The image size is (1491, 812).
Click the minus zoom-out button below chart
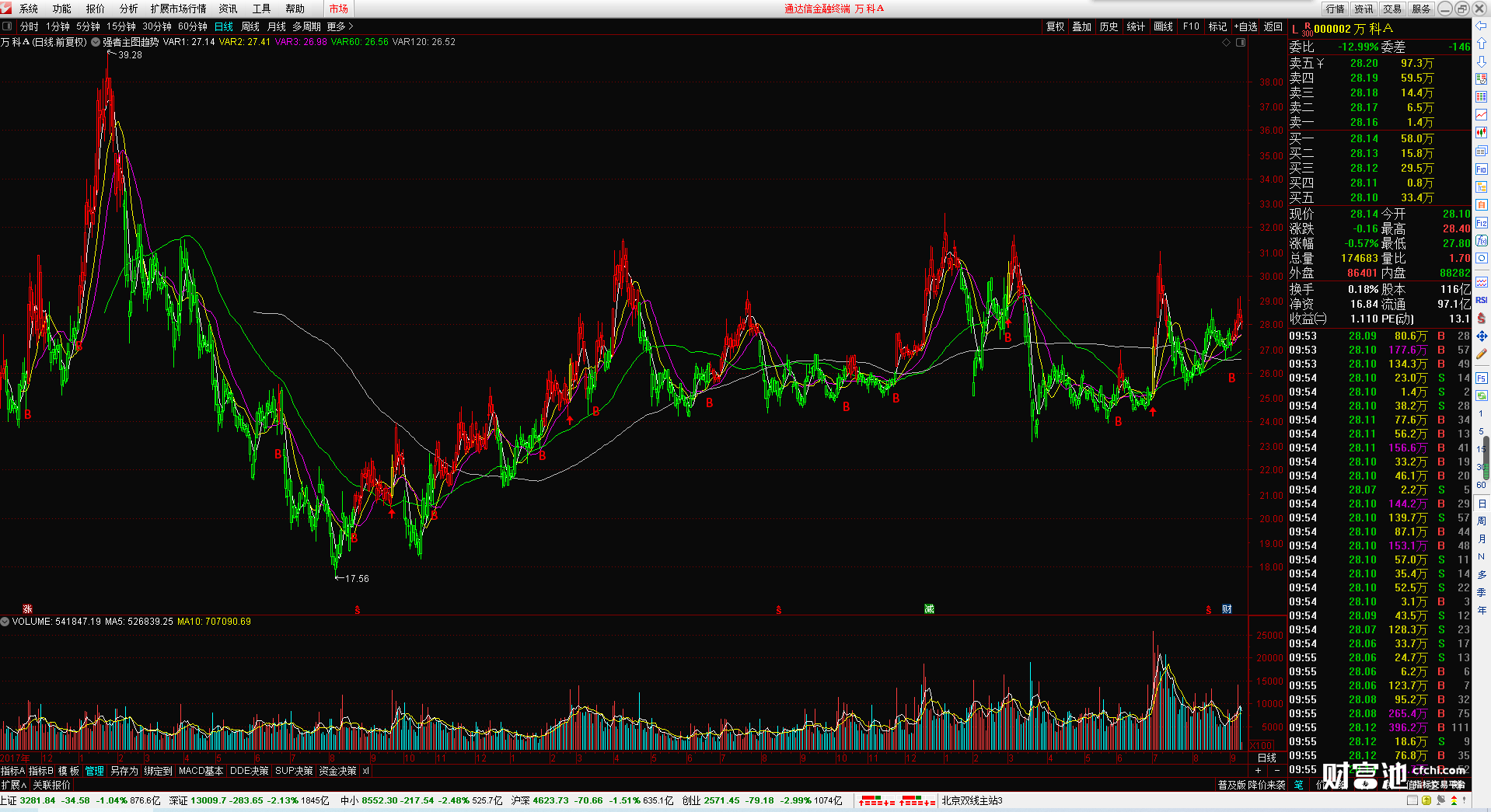(x=1277, y=771)
